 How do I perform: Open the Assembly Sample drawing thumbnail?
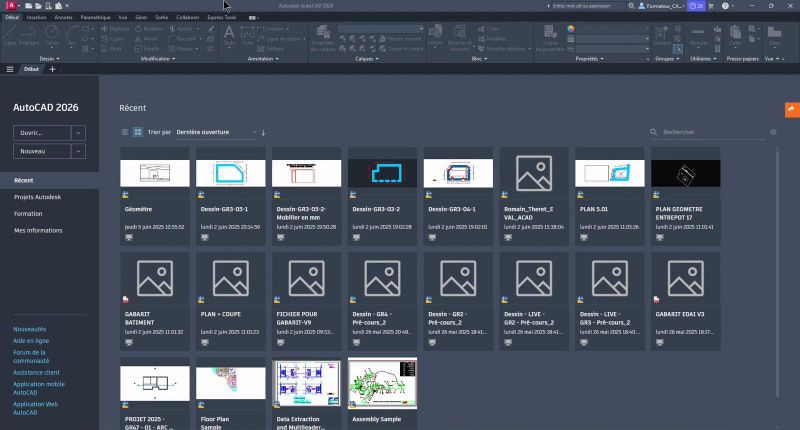pyautogui.click(x=382, y=384)
